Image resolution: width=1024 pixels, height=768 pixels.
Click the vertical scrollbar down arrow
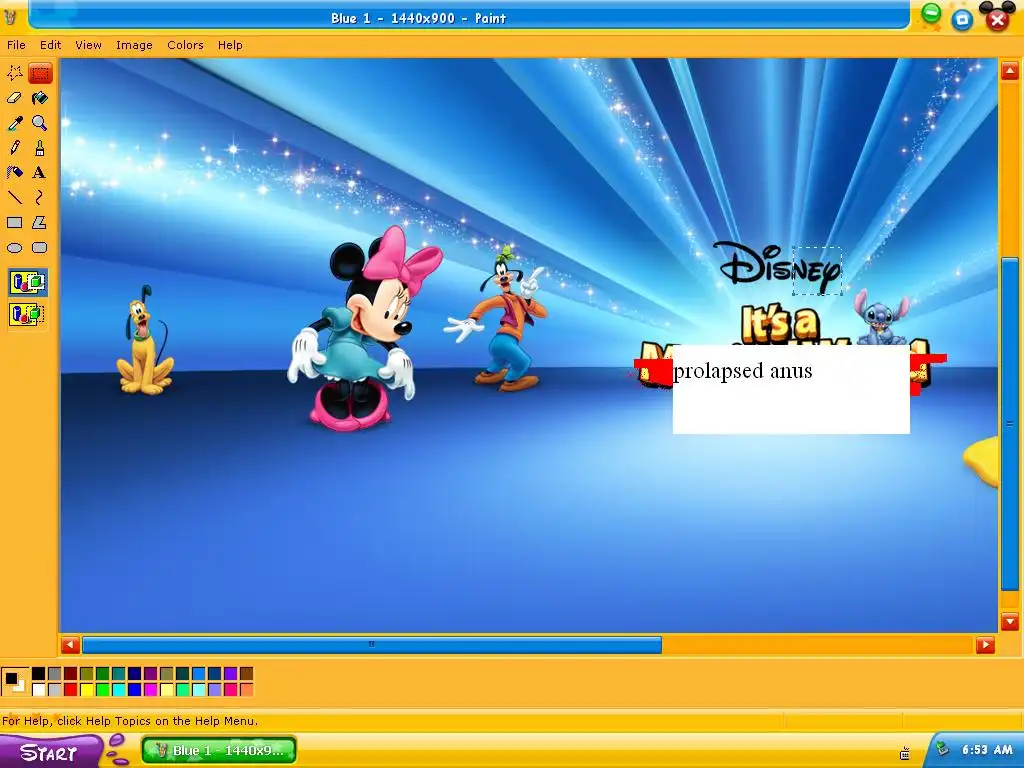1010,621
